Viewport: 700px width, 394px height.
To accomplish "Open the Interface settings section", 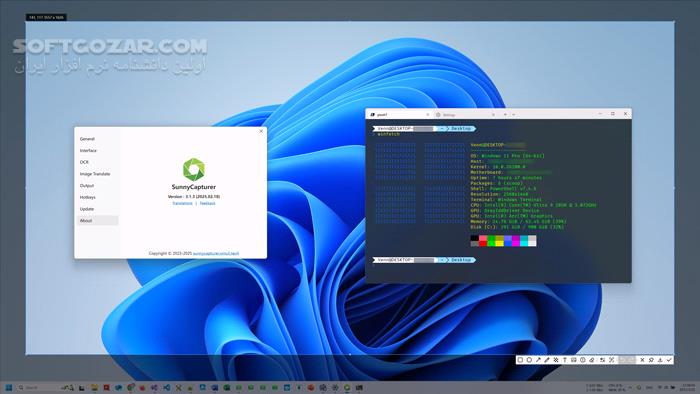I will (88, 150).
